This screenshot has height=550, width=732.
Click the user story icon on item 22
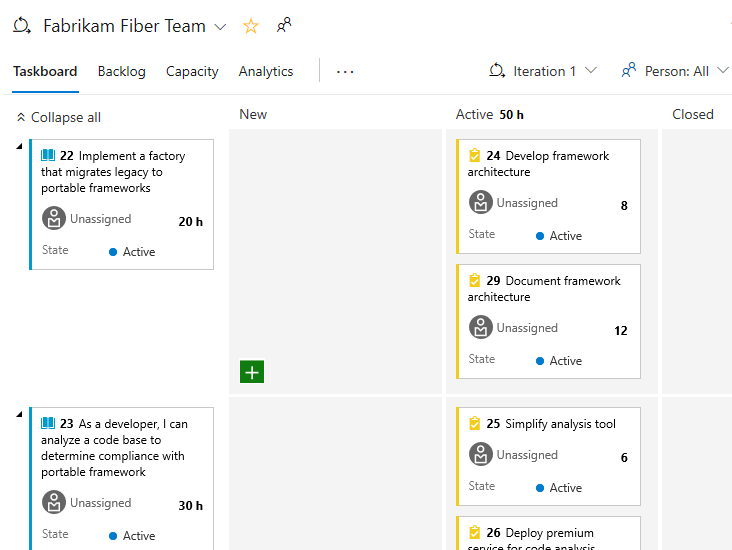click(x=48, y=156)
